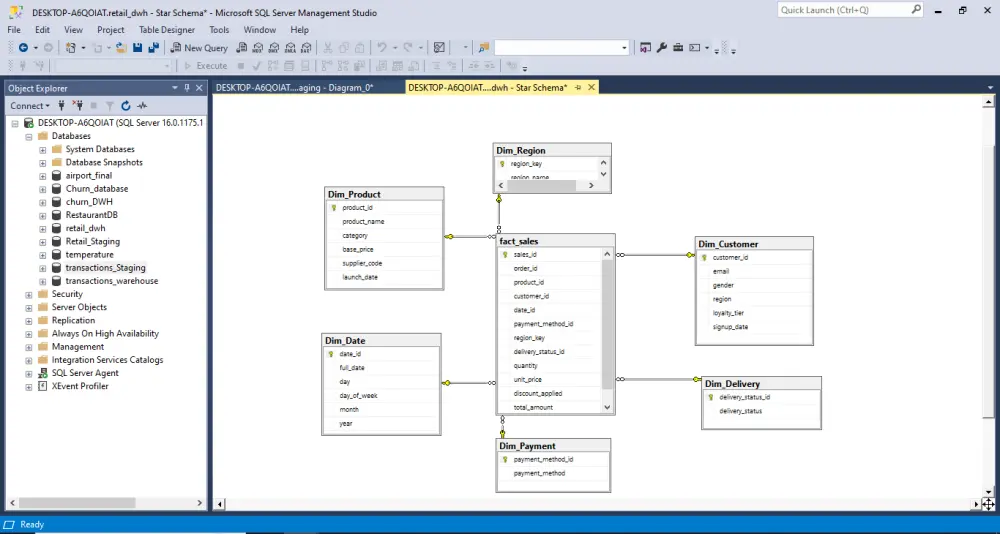The width and height of the screenshot is (1000, 534).
Task: Click the Dim_Region scroll right arrow
Action: pyautogui.click(x=591, y=185)
